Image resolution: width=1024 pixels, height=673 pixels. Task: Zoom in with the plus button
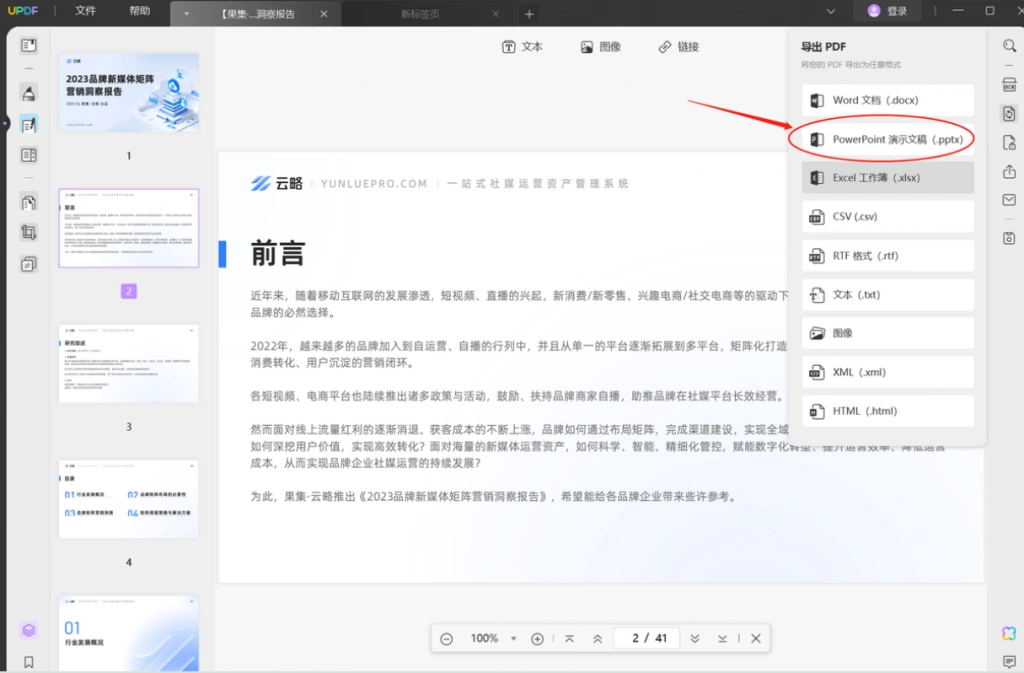(537, 638)
